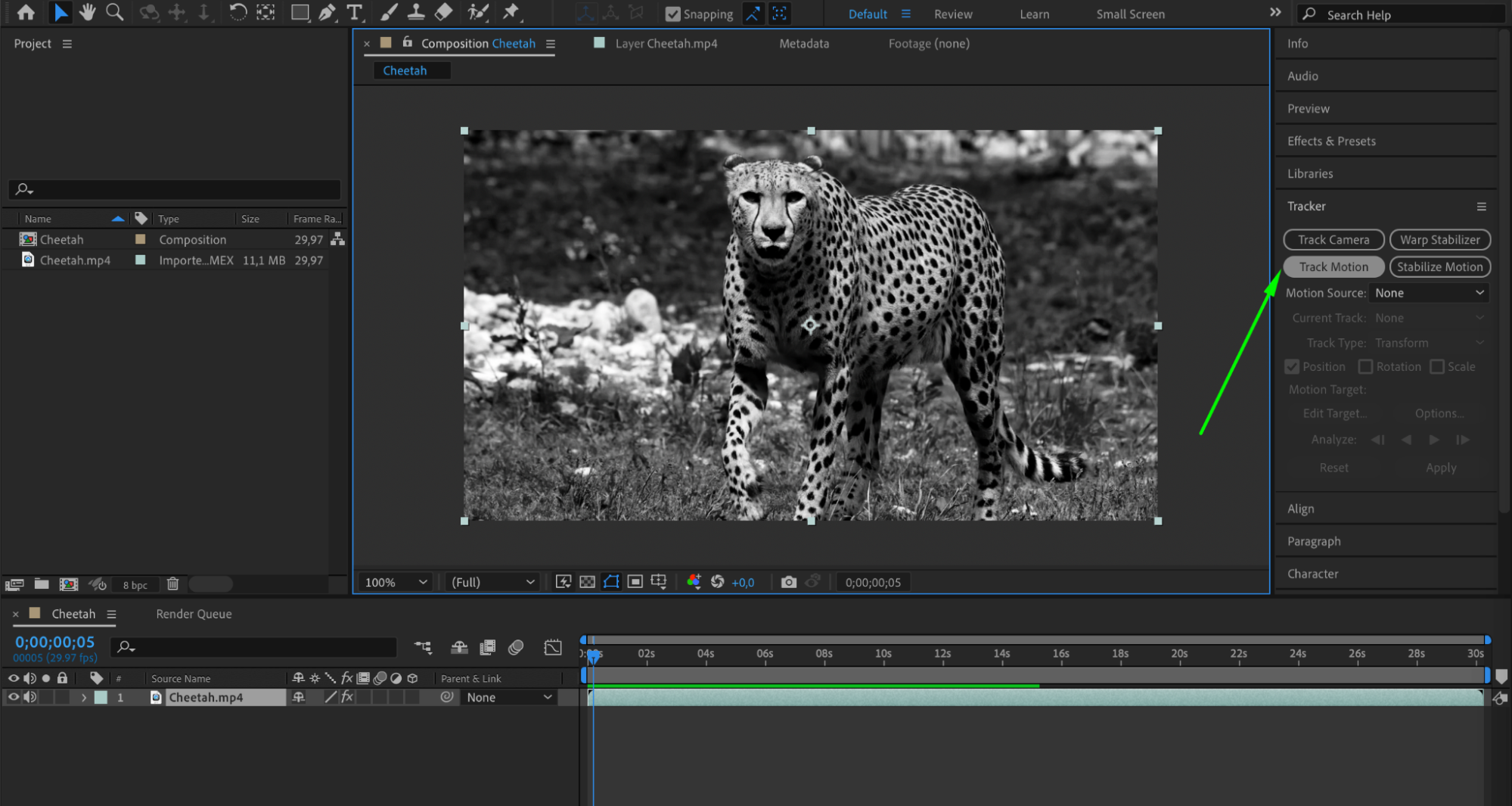
Task: Delete selected project item with trash icon
Action: click(172, 583)
